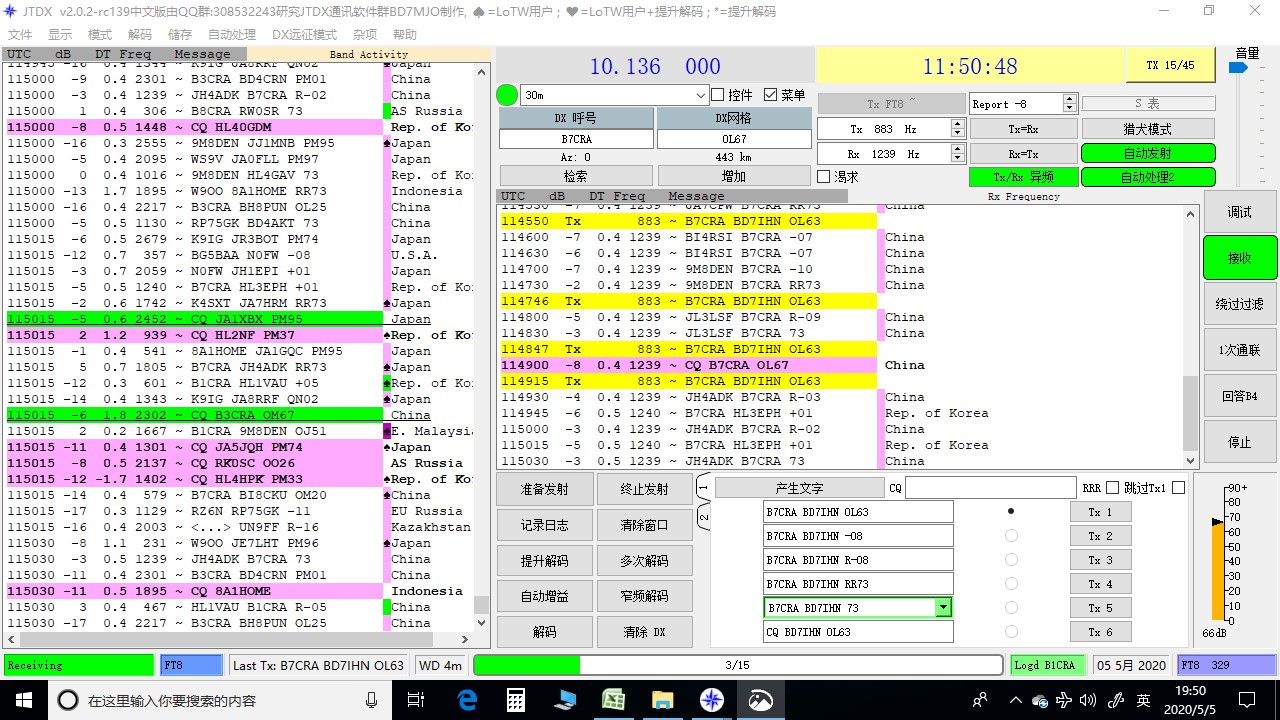Open the DX远征模式 menu
This screenshot has height=720, width=1280.
[304, 35]
